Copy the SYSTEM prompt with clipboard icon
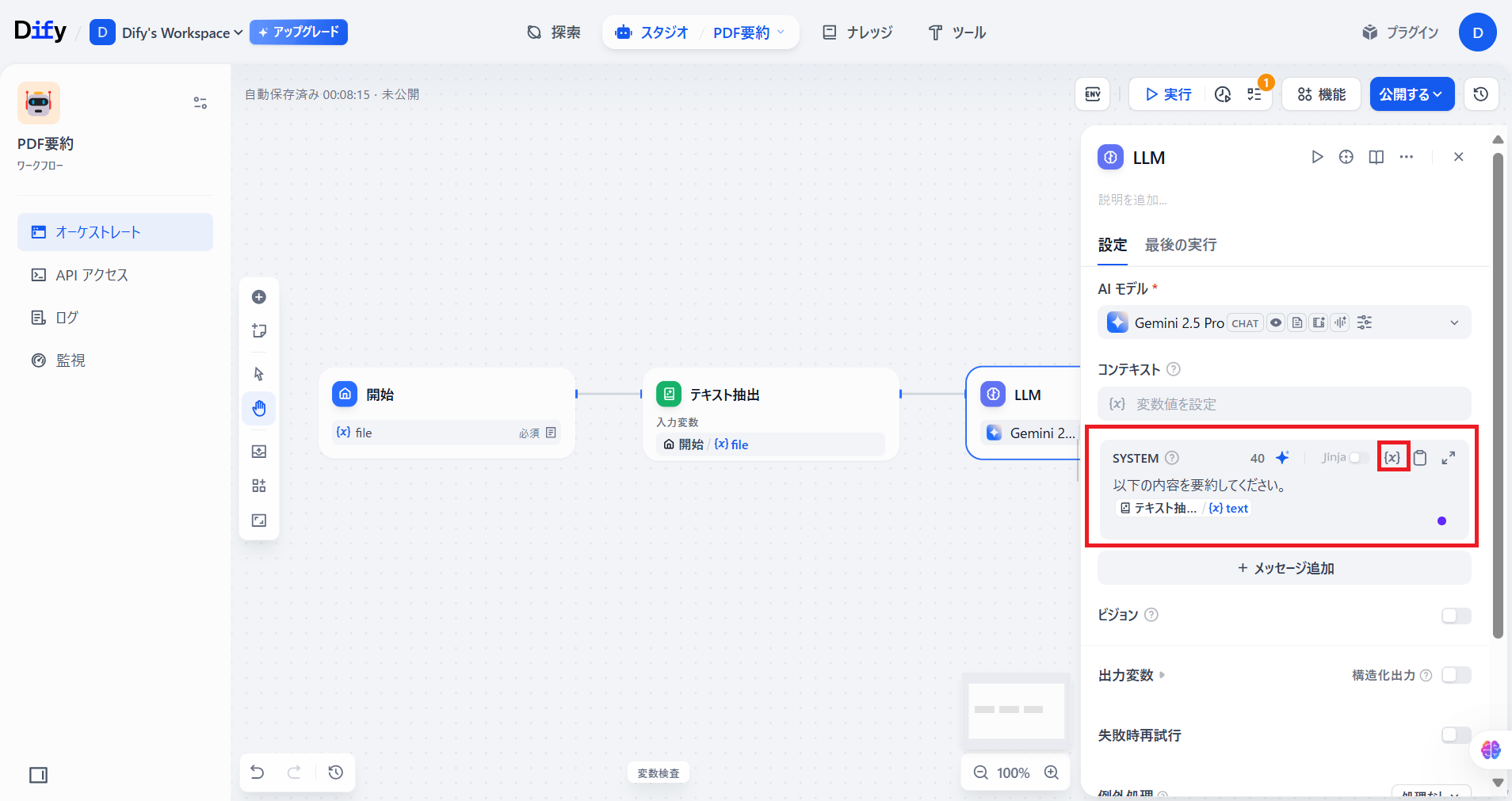The width and height of the screenshot is (1512, 801). point(1420,458)
